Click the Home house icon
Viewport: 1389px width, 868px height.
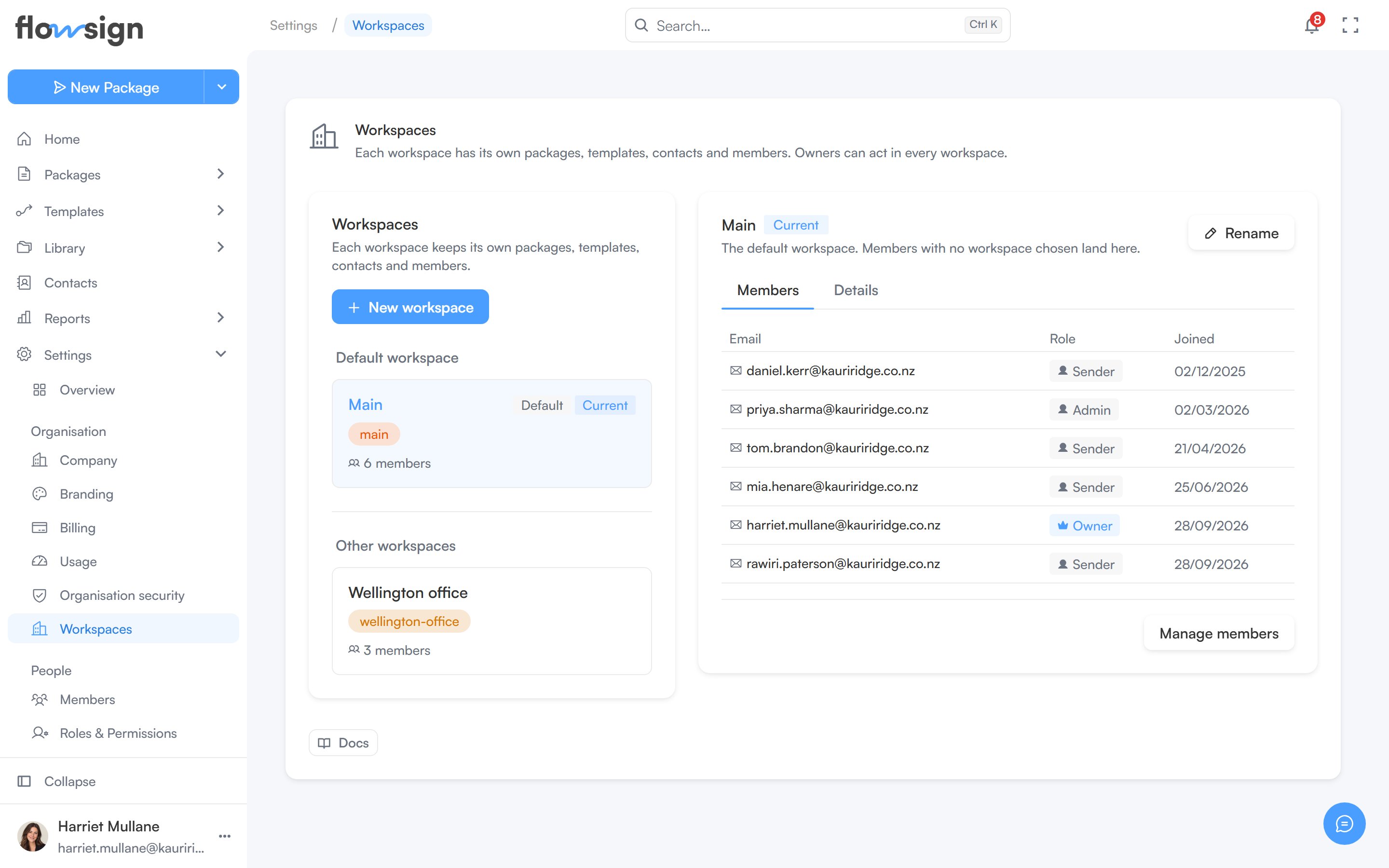coord(24,139)
